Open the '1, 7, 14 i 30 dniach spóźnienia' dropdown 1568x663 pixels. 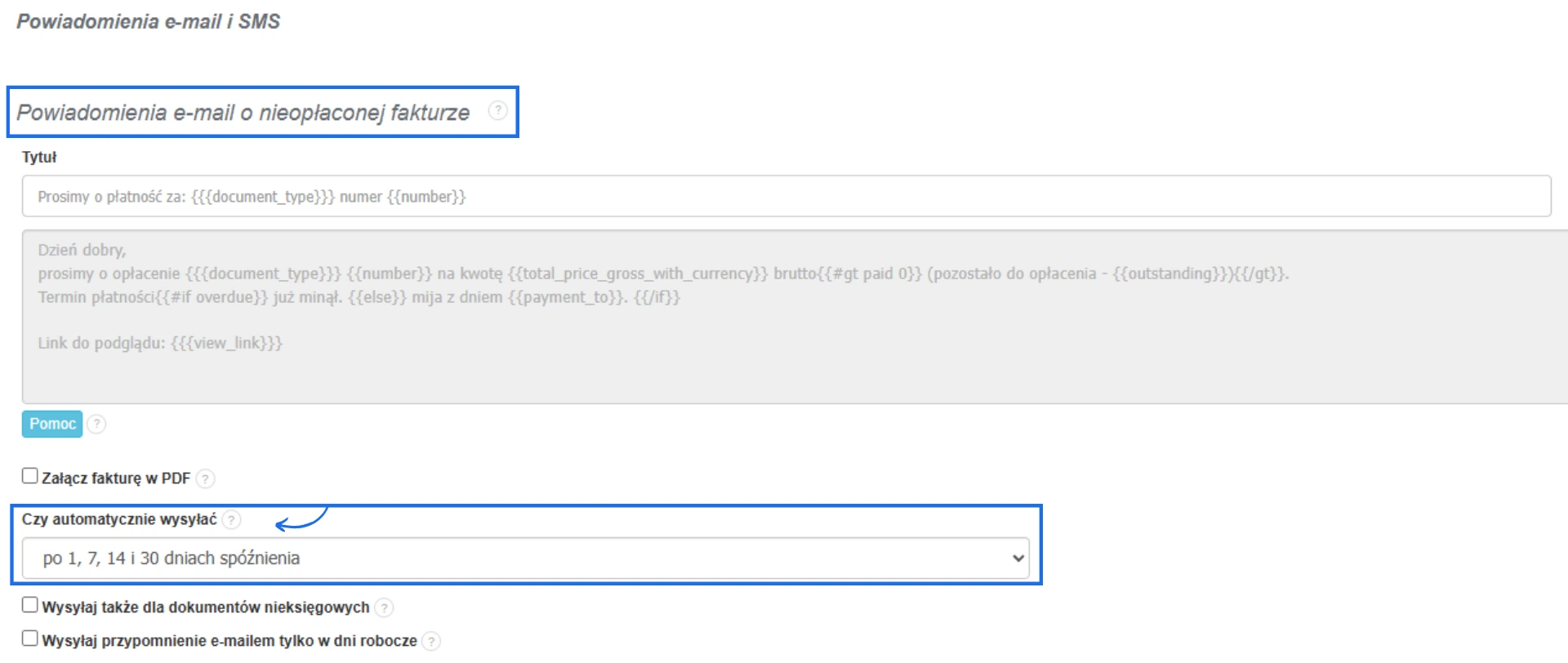point(523,558)
